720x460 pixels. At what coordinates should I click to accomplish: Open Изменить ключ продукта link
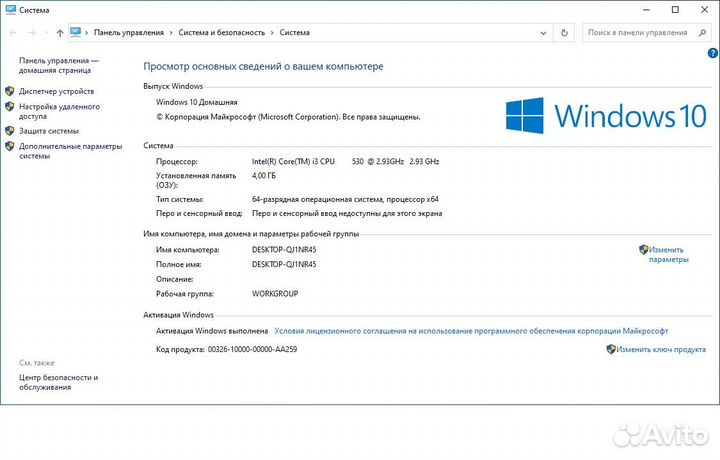click(x=661, y=350)
